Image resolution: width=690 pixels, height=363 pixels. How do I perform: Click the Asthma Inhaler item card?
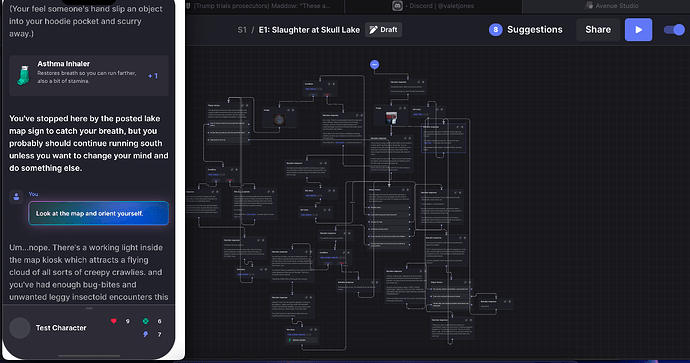[89, 75]
